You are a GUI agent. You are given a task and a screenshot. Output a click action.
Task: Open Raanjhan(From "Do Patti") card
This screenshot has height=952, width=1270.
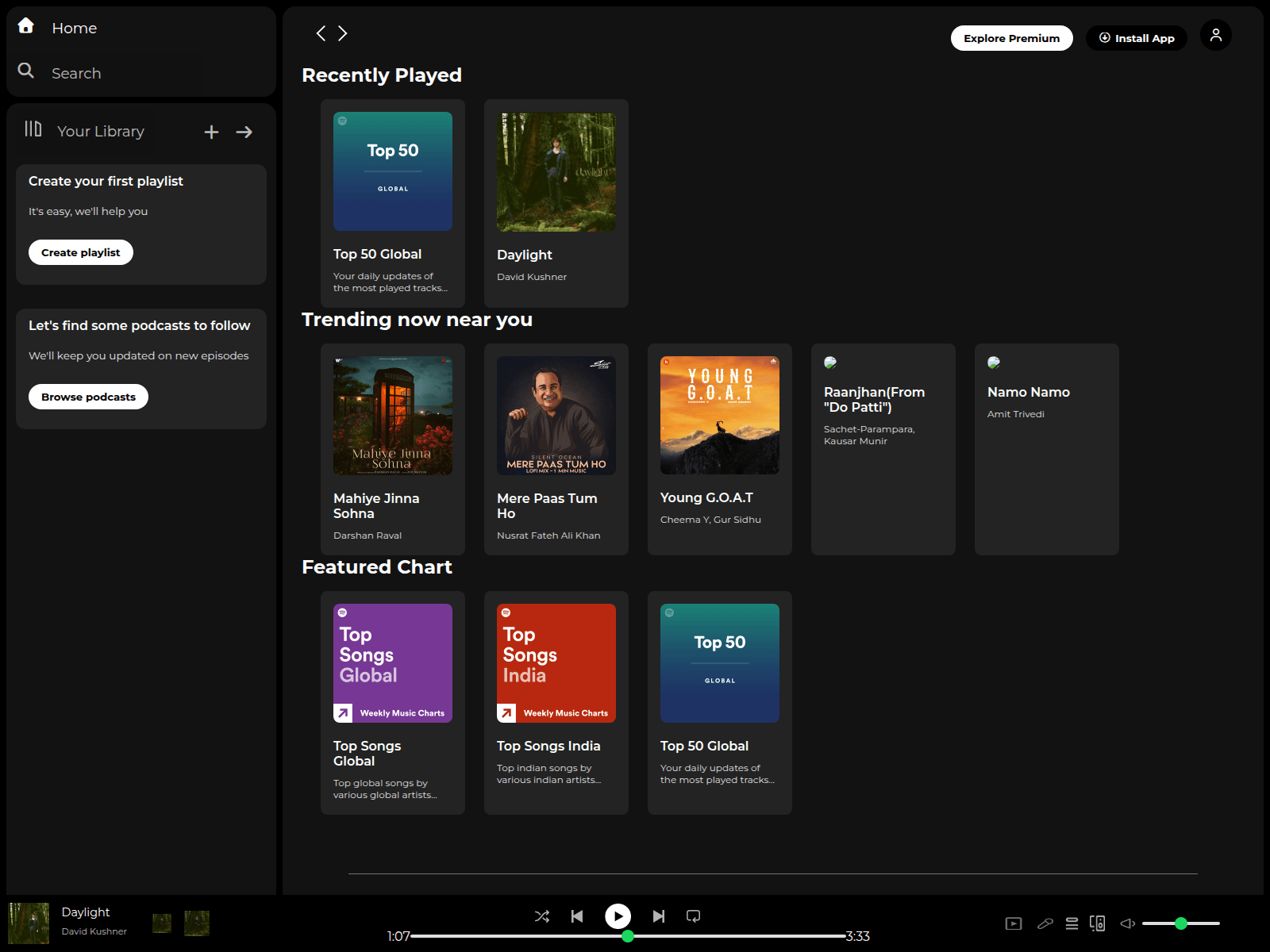click(x=883, y=449)
